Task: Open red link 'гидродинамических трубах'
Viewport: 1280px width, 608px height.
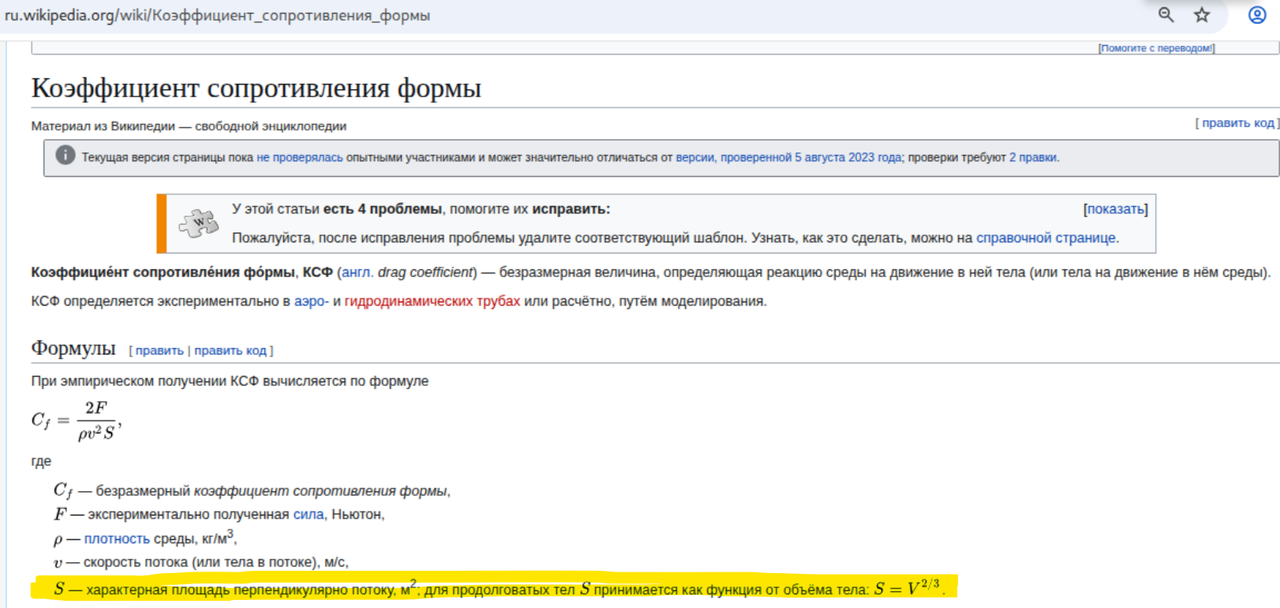Action: pos(432,301)
